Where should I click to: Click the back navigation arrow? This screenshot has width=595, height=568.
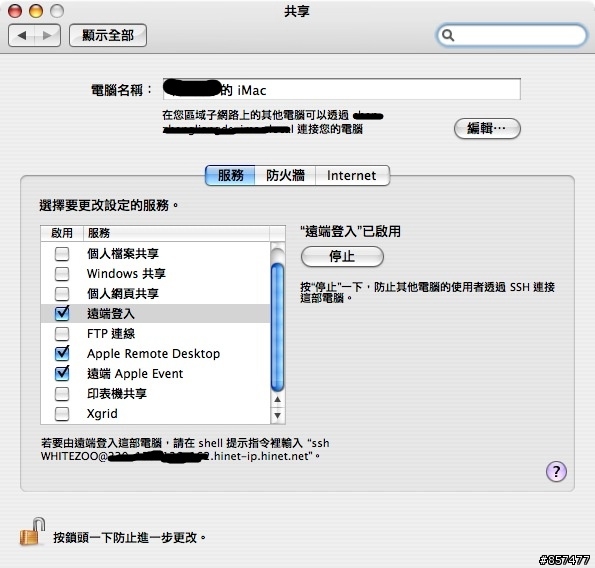tap(21, 36)
